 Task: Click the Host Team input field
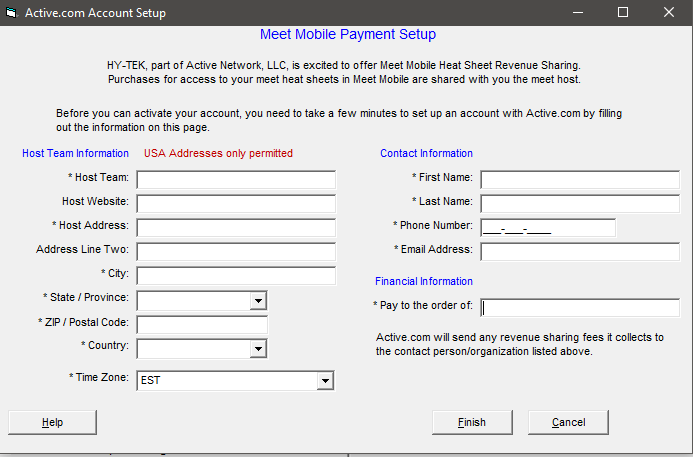(x=236, y=180)
